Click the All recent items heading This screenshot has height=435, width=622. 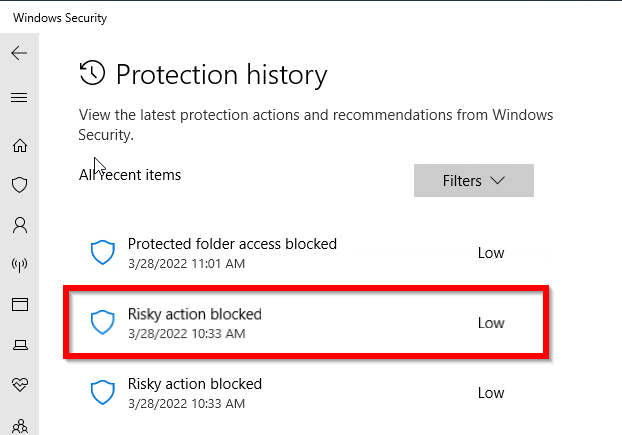tap(130, 175)
